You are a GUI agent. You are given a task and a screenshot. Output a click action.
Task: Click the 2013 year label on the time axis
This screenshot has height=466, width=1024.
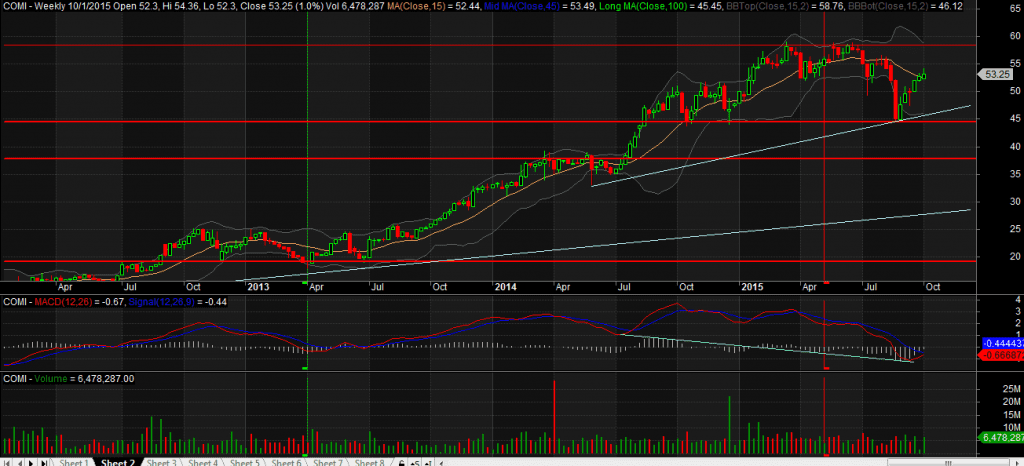(x=257, y=287)
